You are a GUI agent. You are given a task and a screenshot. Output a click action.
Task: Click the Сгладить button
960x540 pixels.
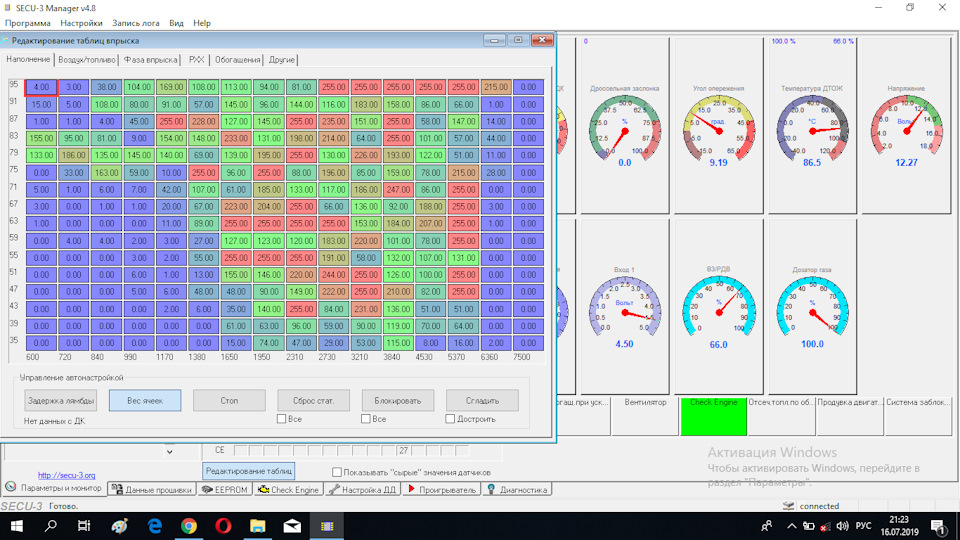482,400
